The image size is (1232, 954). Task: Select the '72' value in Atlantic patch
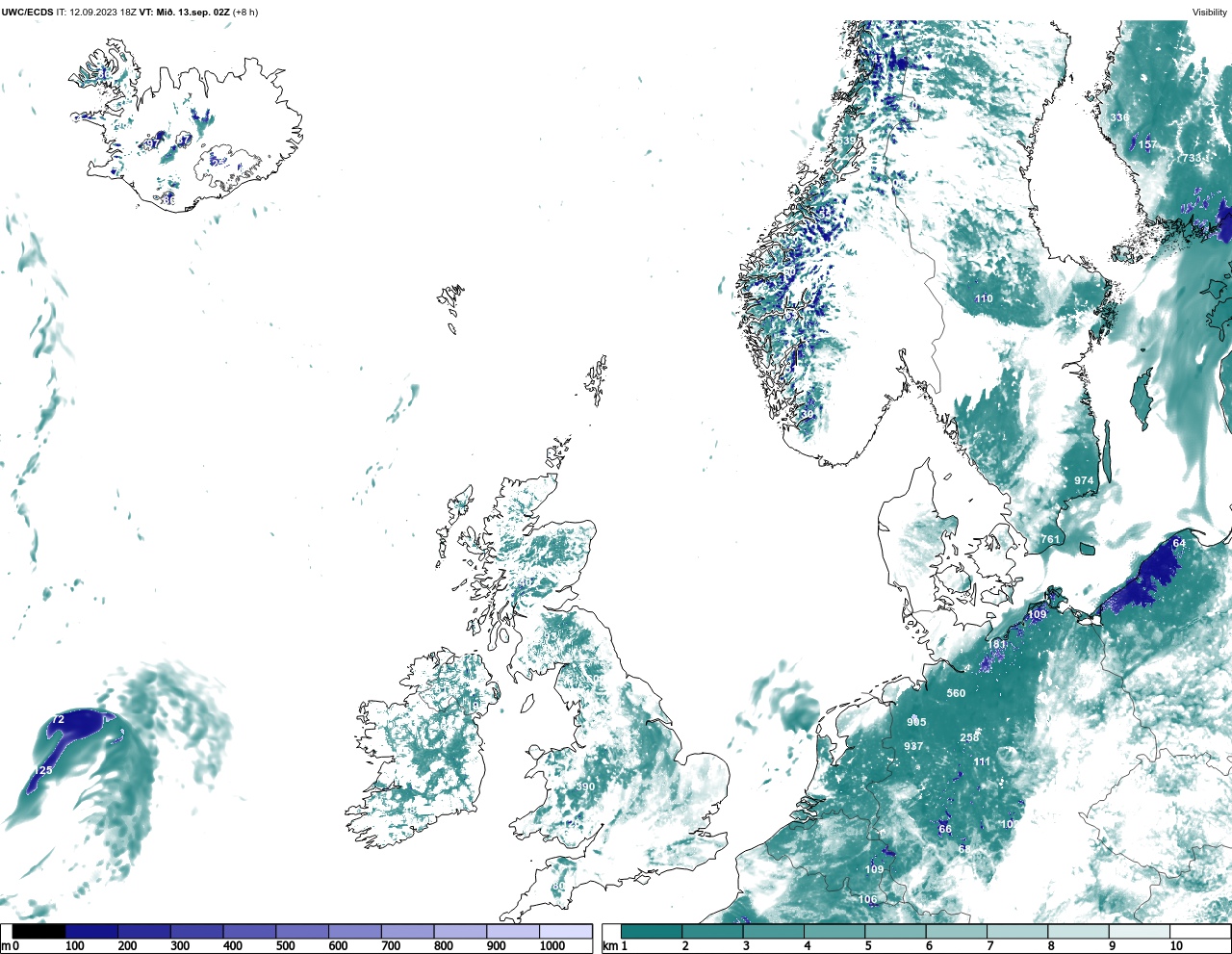(x=58, y=719)
